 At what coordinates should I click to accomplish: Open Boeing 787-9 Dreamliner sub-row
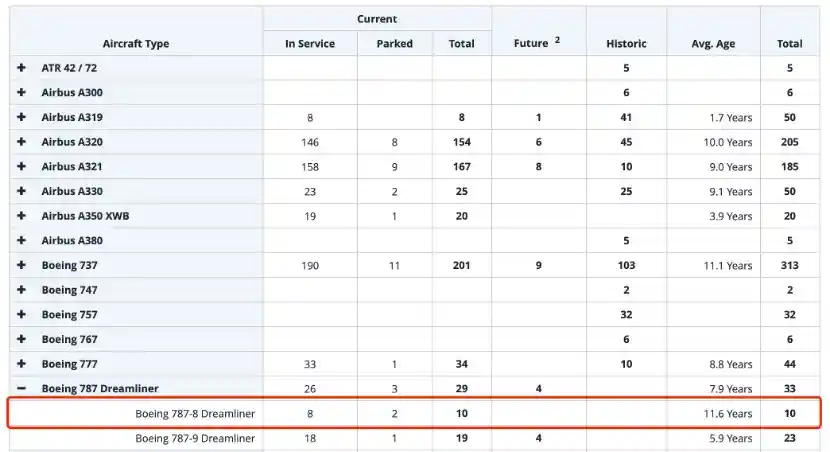pos(195,438)
